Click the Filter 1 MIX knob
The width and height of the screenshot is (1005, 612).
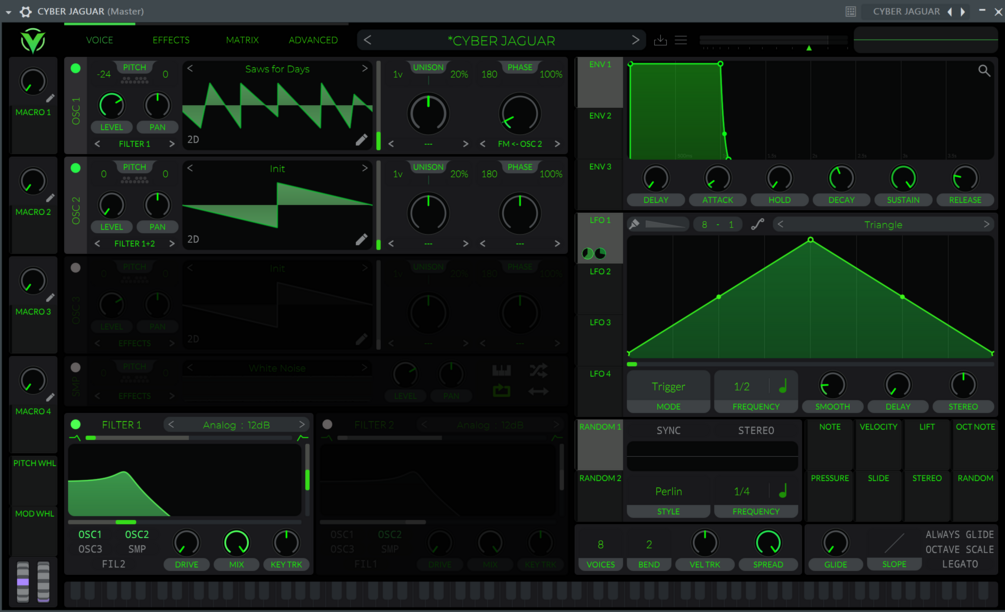coord(237,543)
